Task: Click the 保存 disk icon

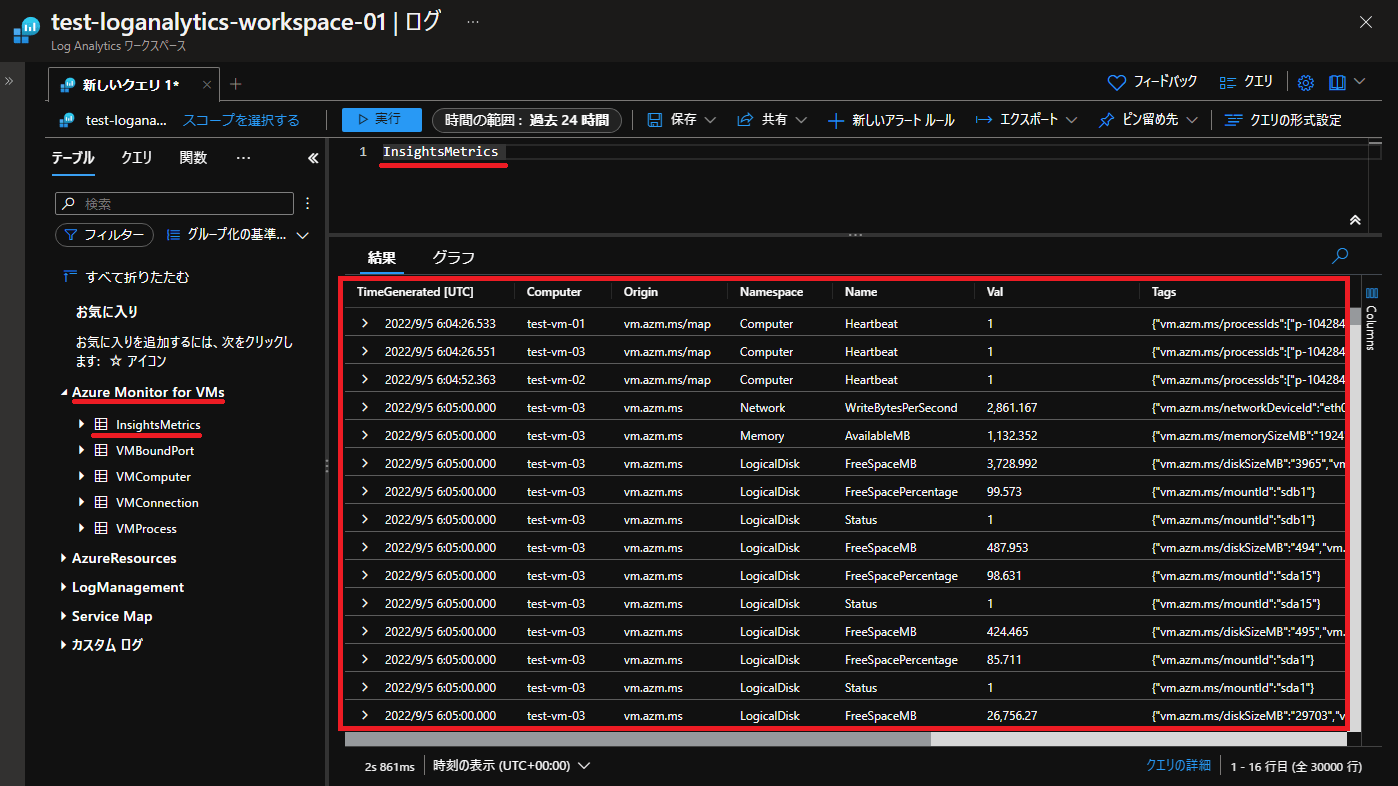Action: coord(655,120)
